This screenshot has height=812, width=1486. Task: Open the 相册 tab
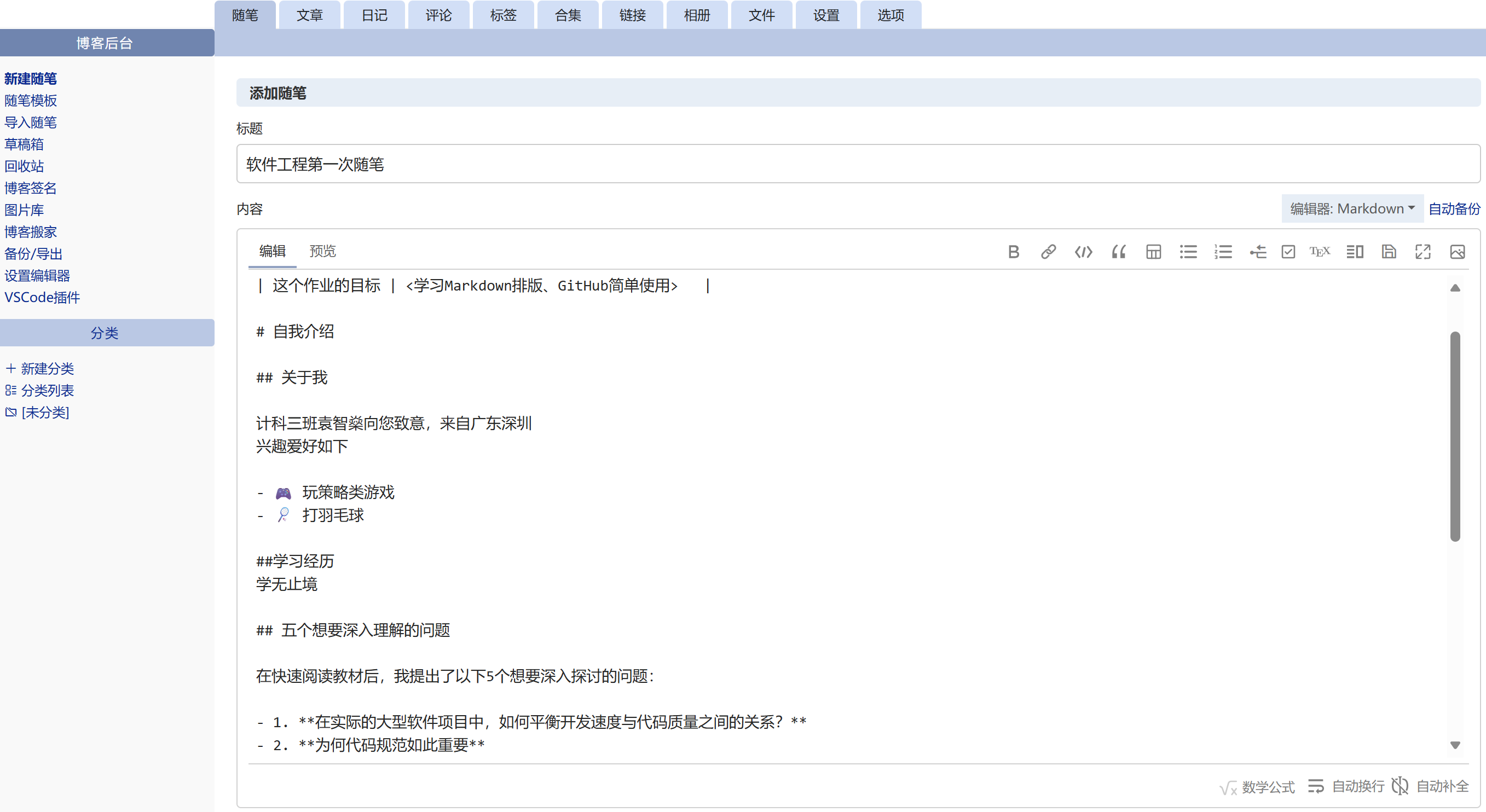coord(696,15)
